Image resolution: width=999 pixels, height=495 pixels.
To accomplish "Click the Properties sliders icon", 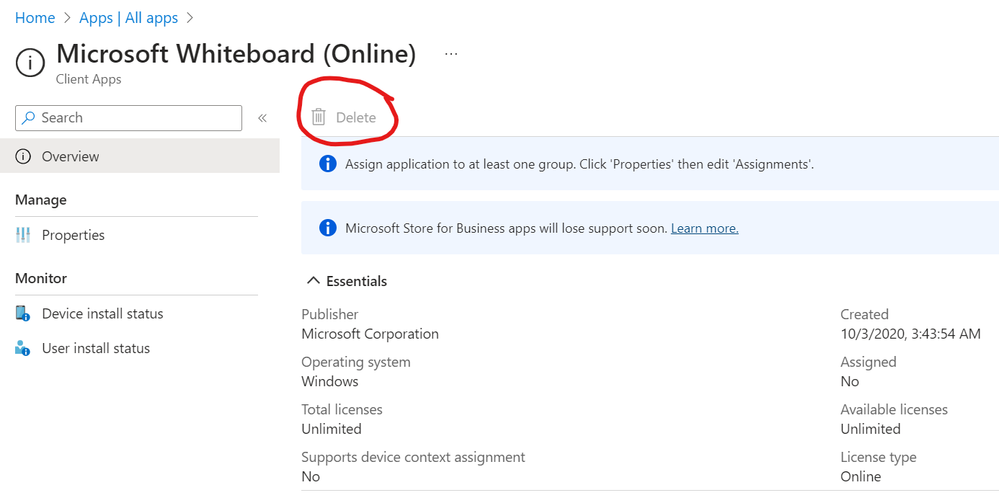I will (23, 235).
